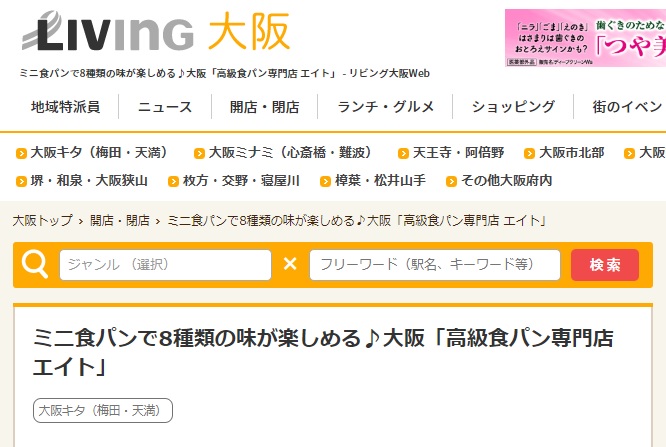Click the arrow icon beside 堺・和泉・大阪狭山
The width and height of the screenshot is (666, 447).
click(x=21, y=182)
